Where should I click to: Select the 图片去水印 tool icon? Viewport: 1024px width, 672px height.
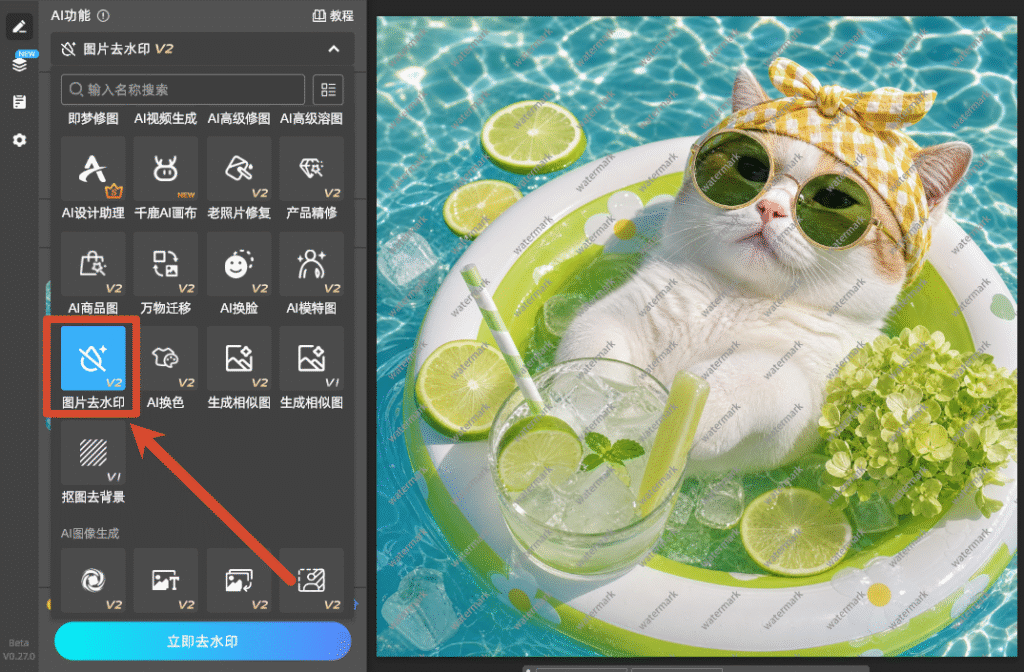click(93, 359)
